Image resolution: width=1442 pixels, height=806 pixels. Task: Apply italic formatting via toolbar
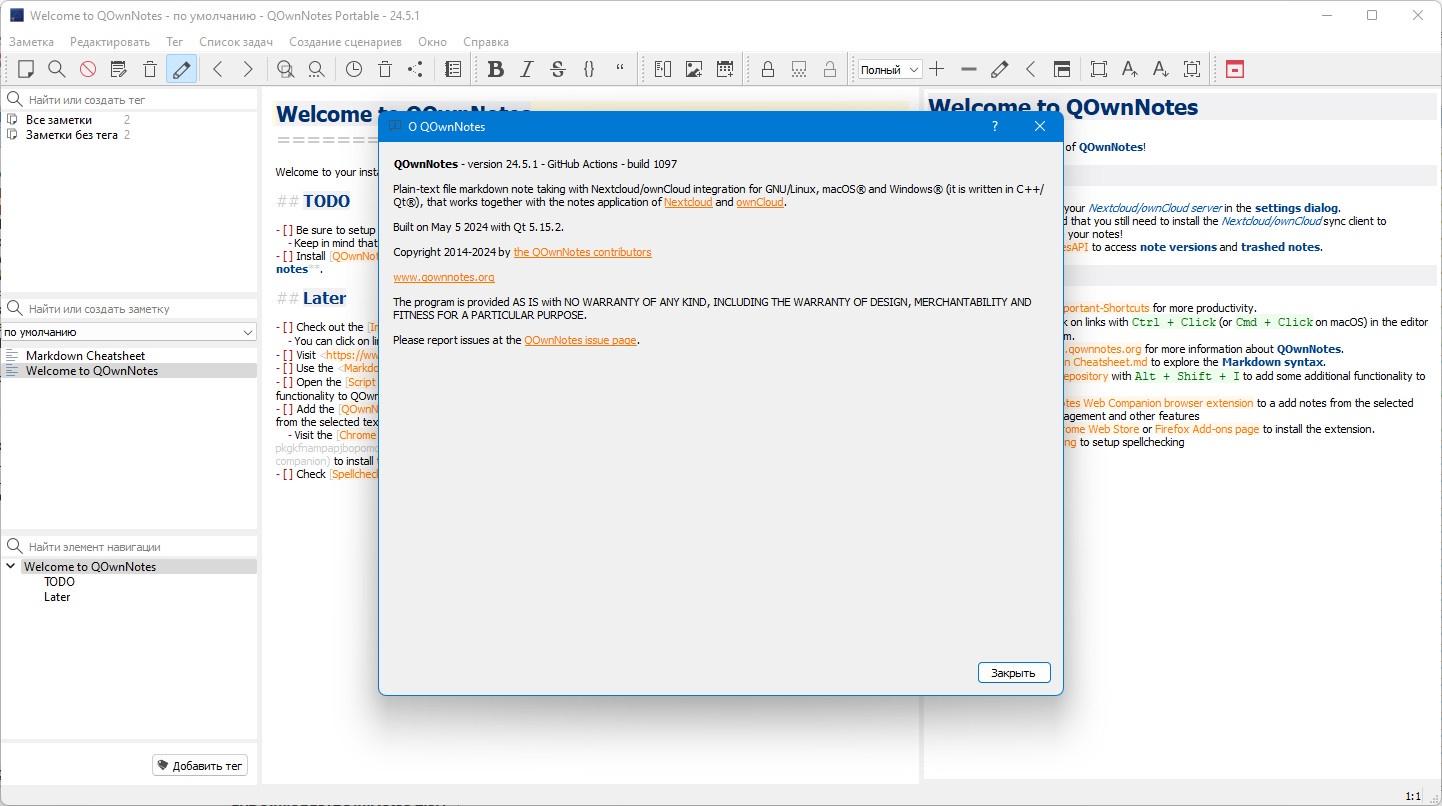point(527,69)
